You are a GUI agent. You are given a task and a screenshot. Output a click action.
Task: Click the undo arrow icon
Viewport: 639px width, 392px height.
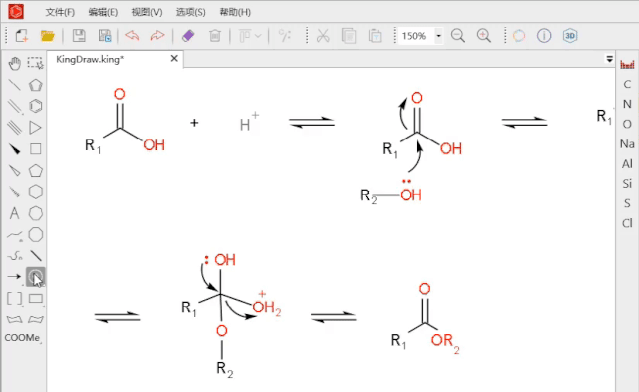click(132, 36)
